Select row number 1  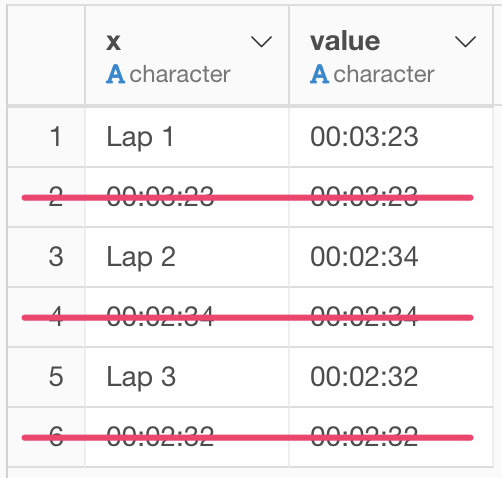click(x=56, y=137)
